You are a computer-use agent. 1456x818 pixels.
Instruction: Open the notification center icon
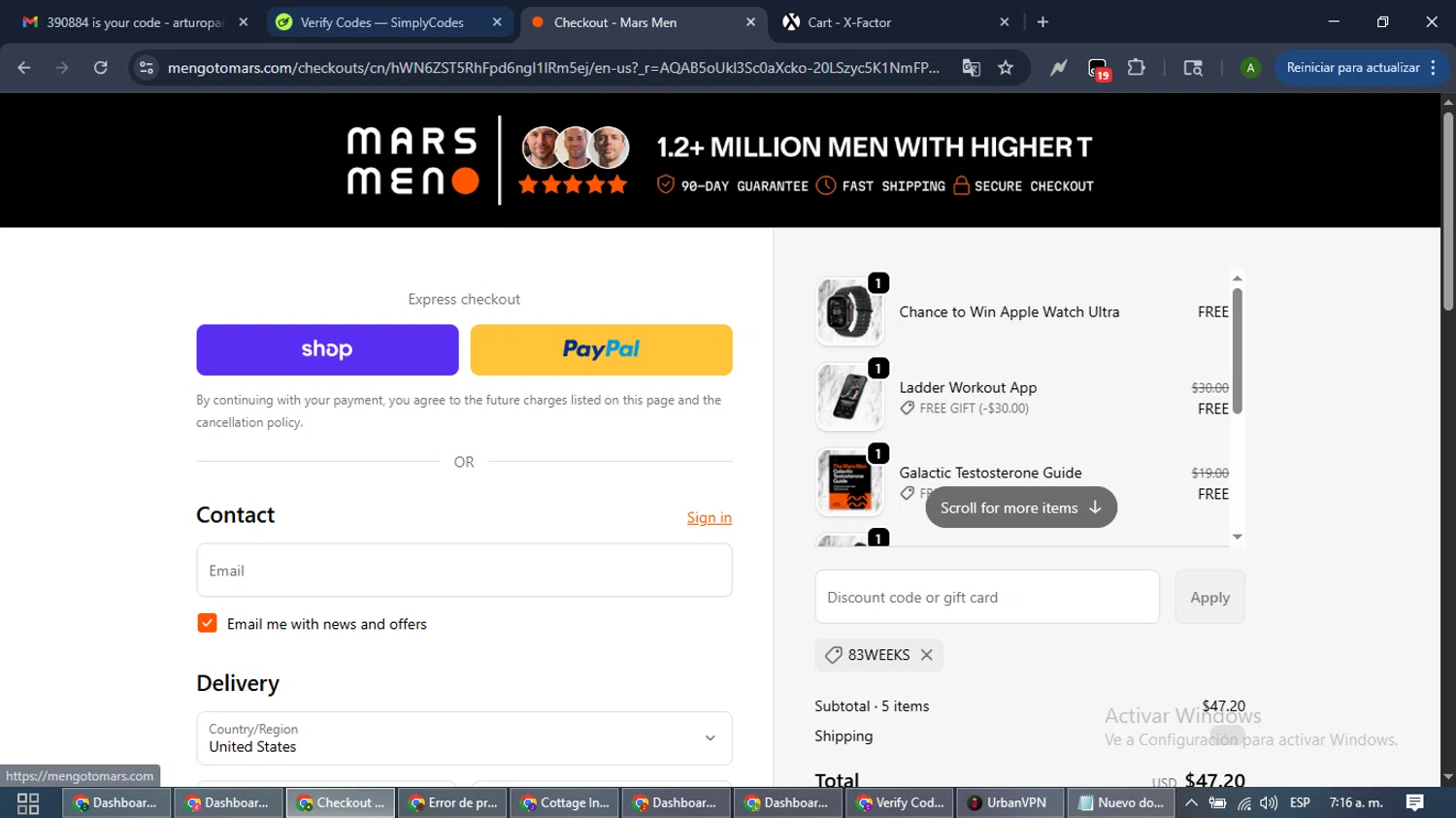point(1415,802)
